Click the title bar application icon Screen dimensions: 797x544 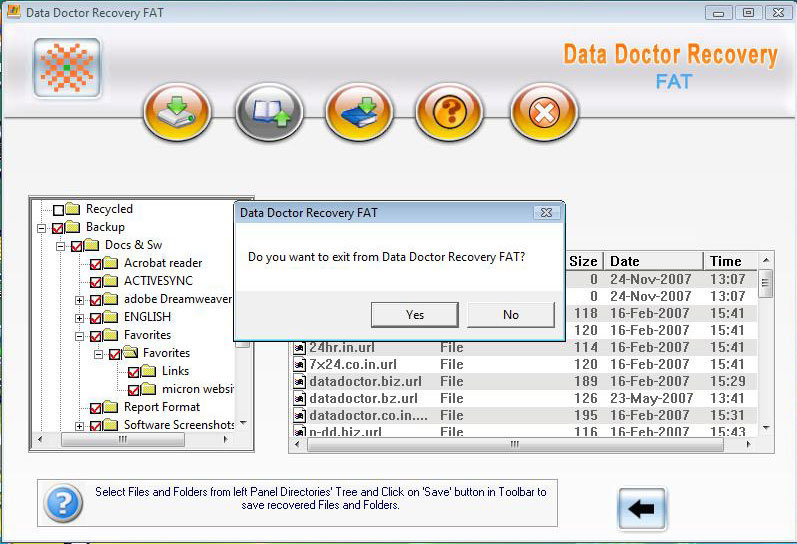coord(14,12)
